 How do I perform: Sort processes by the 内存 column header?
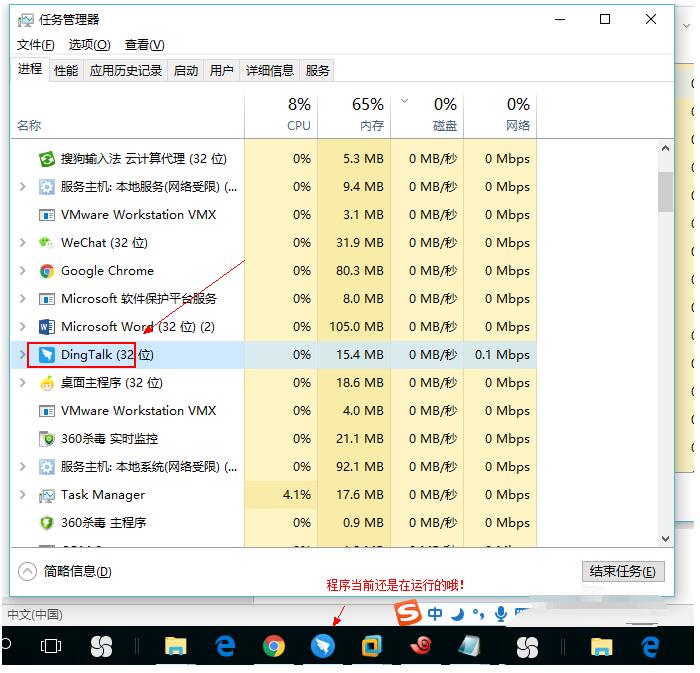(354, 116)
